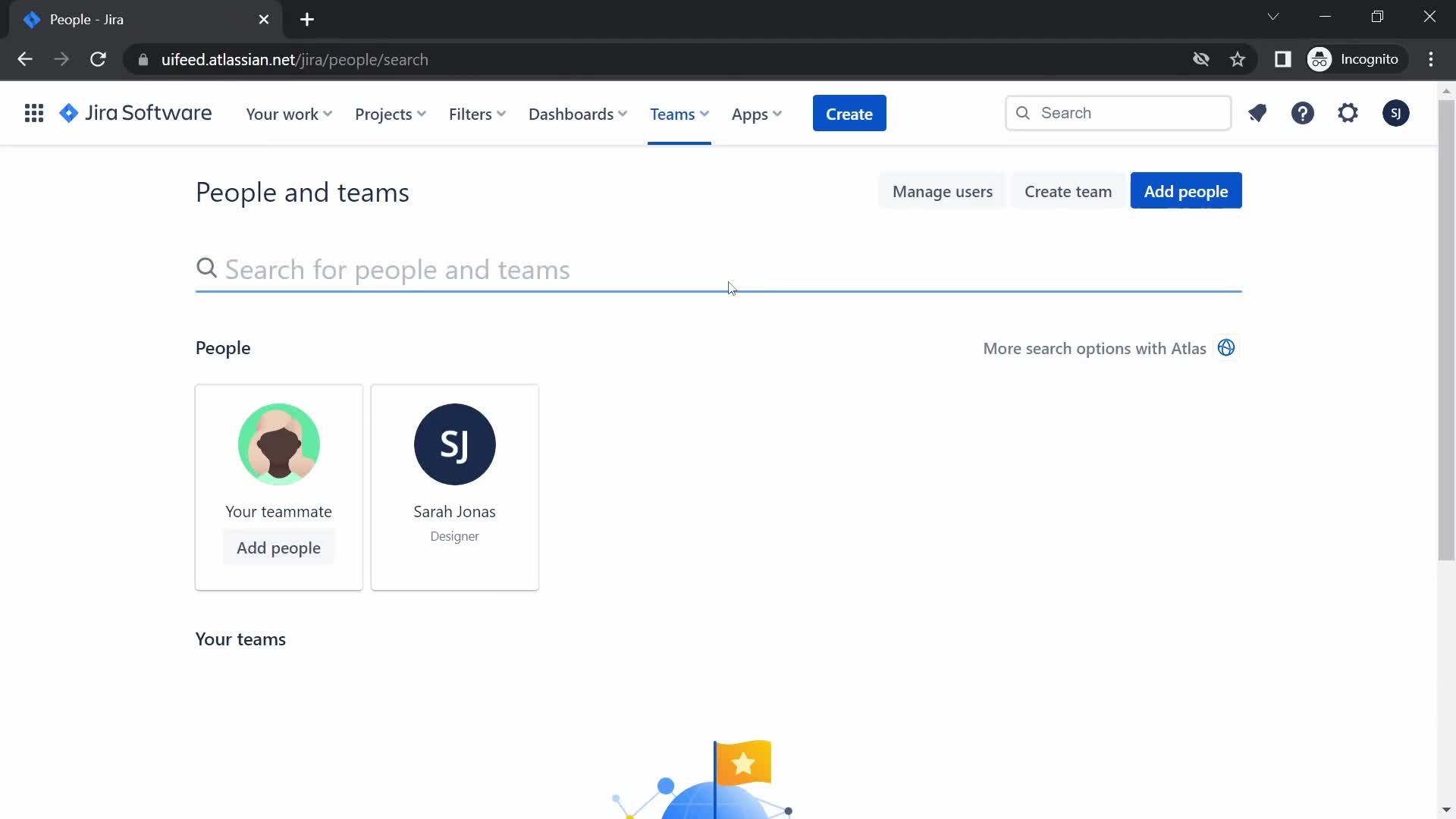Select the Teams tab in navigation
The image size is (1456, 819).
pyautogui.click(x=678, y=113)
